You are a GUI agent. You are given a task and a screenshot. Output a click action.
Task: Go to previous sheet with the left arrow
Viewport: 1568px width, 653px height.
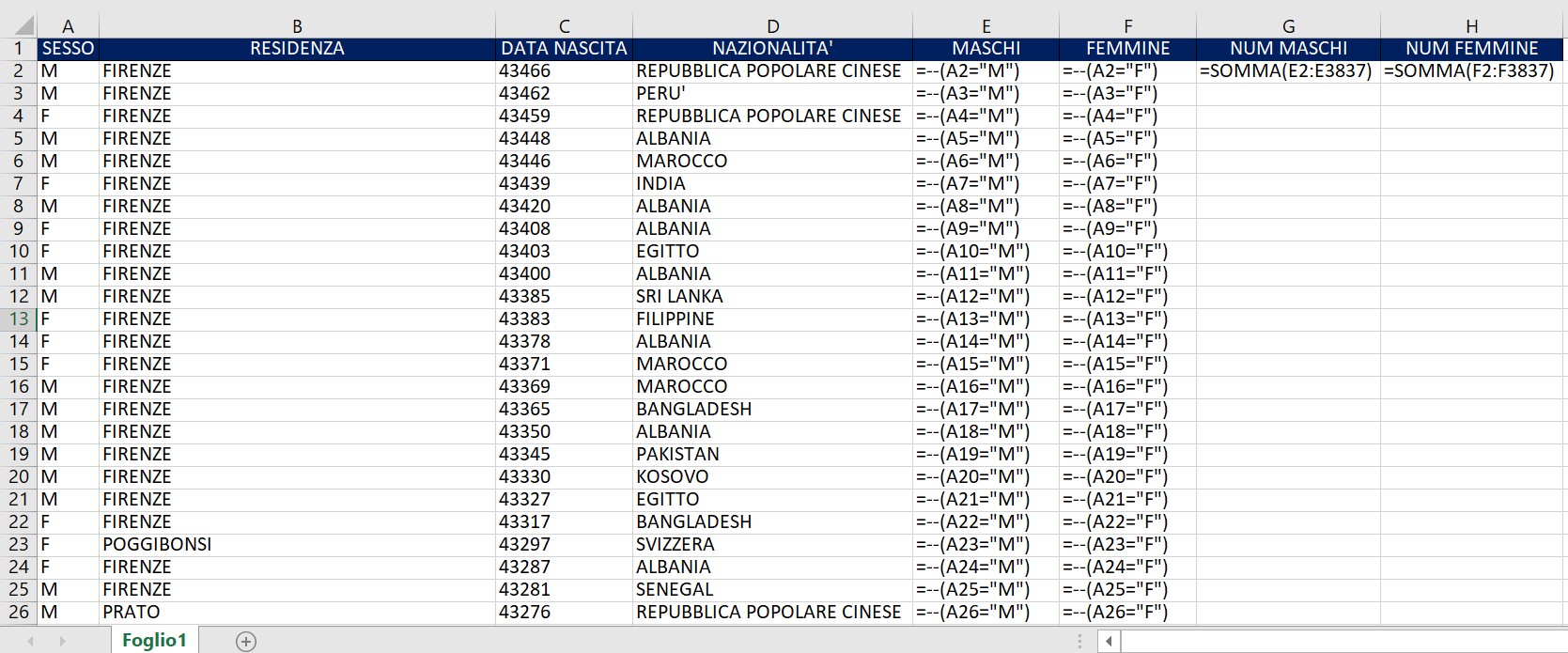click(x=31, y=642)
